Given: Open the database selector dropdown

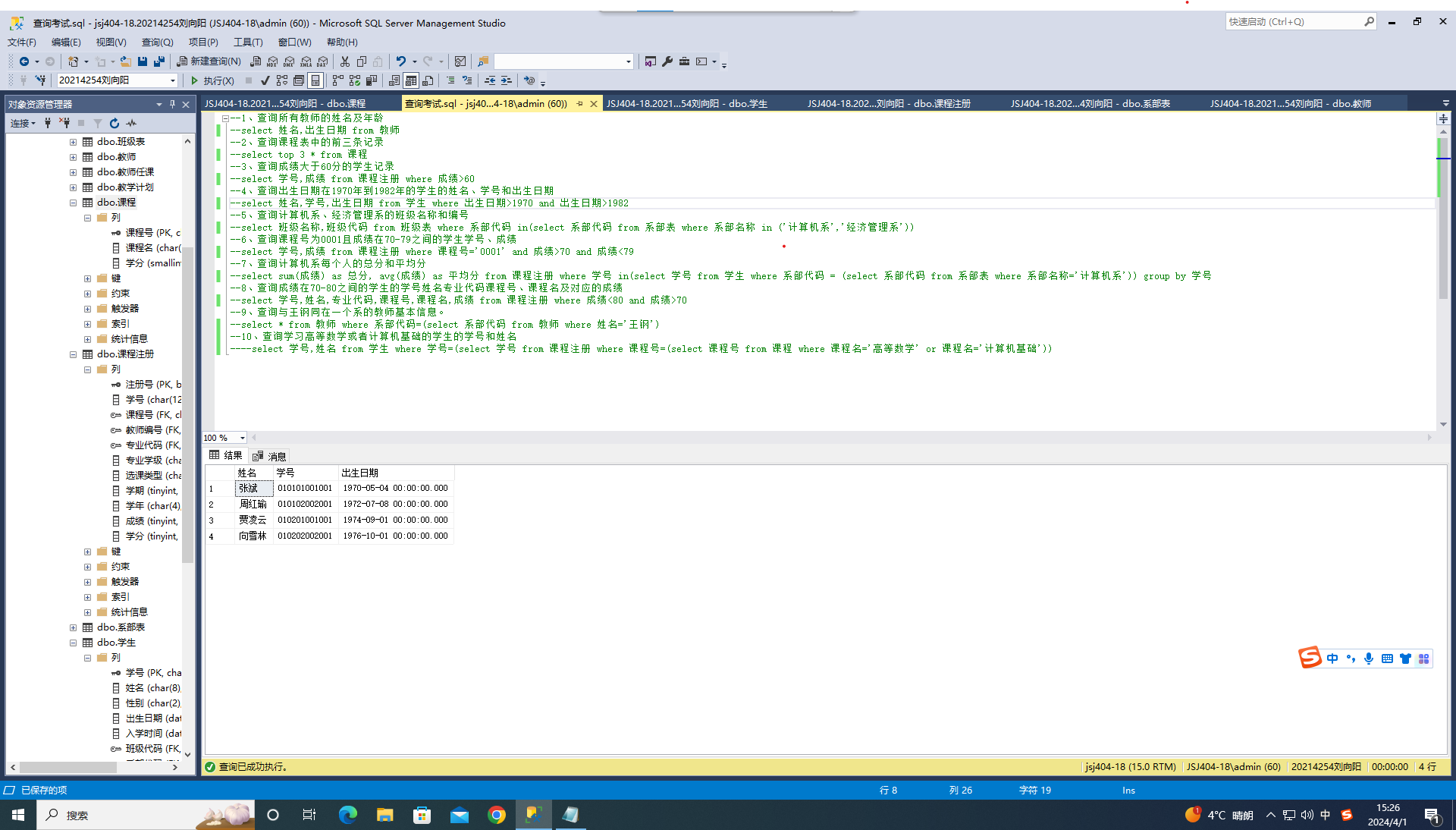Looking at the screenshot, I should 173,80.
